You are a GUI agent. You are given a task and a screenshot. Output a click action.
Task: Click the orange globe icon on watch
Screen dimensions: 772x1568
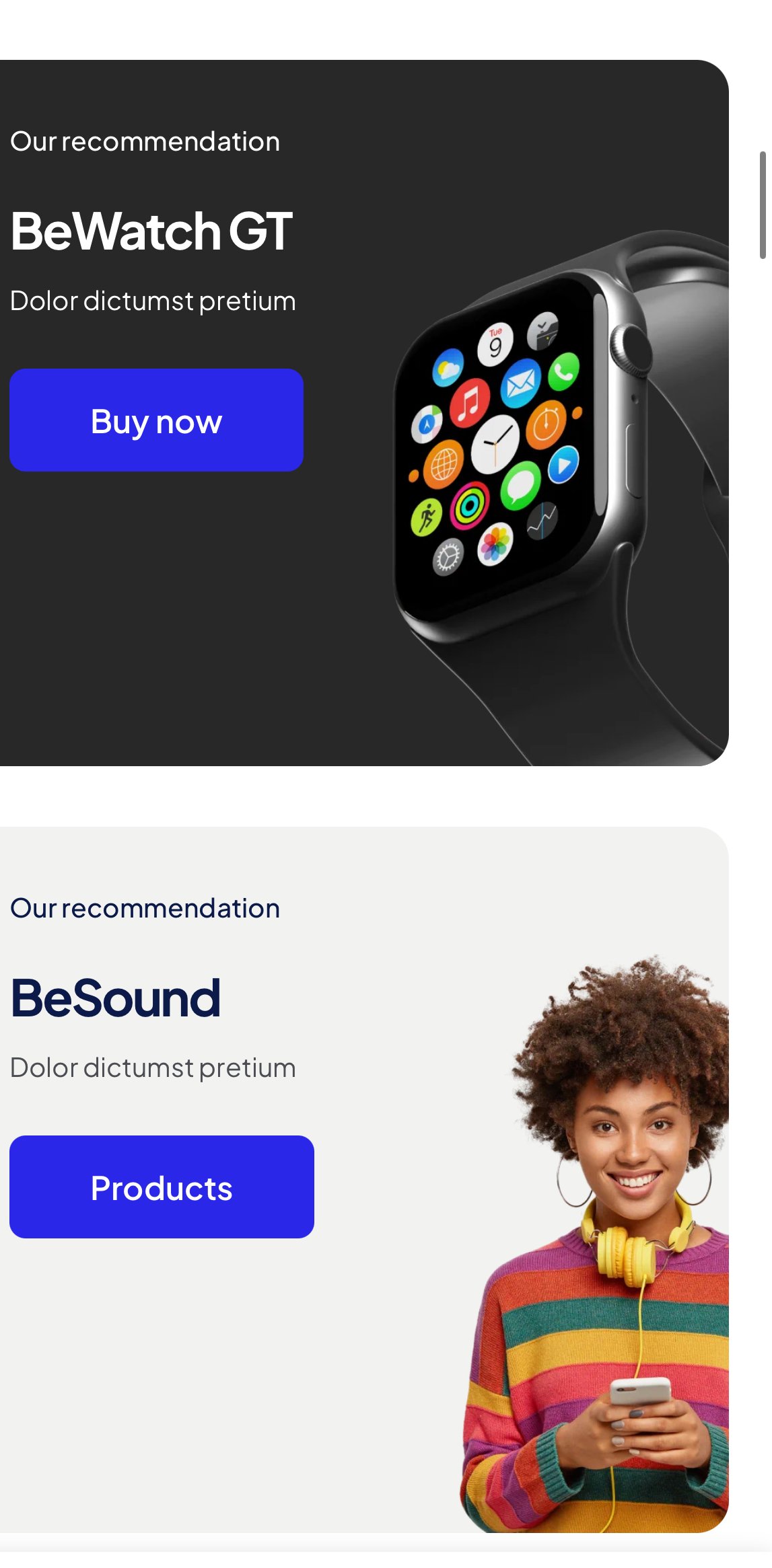(x=443, y=463)
